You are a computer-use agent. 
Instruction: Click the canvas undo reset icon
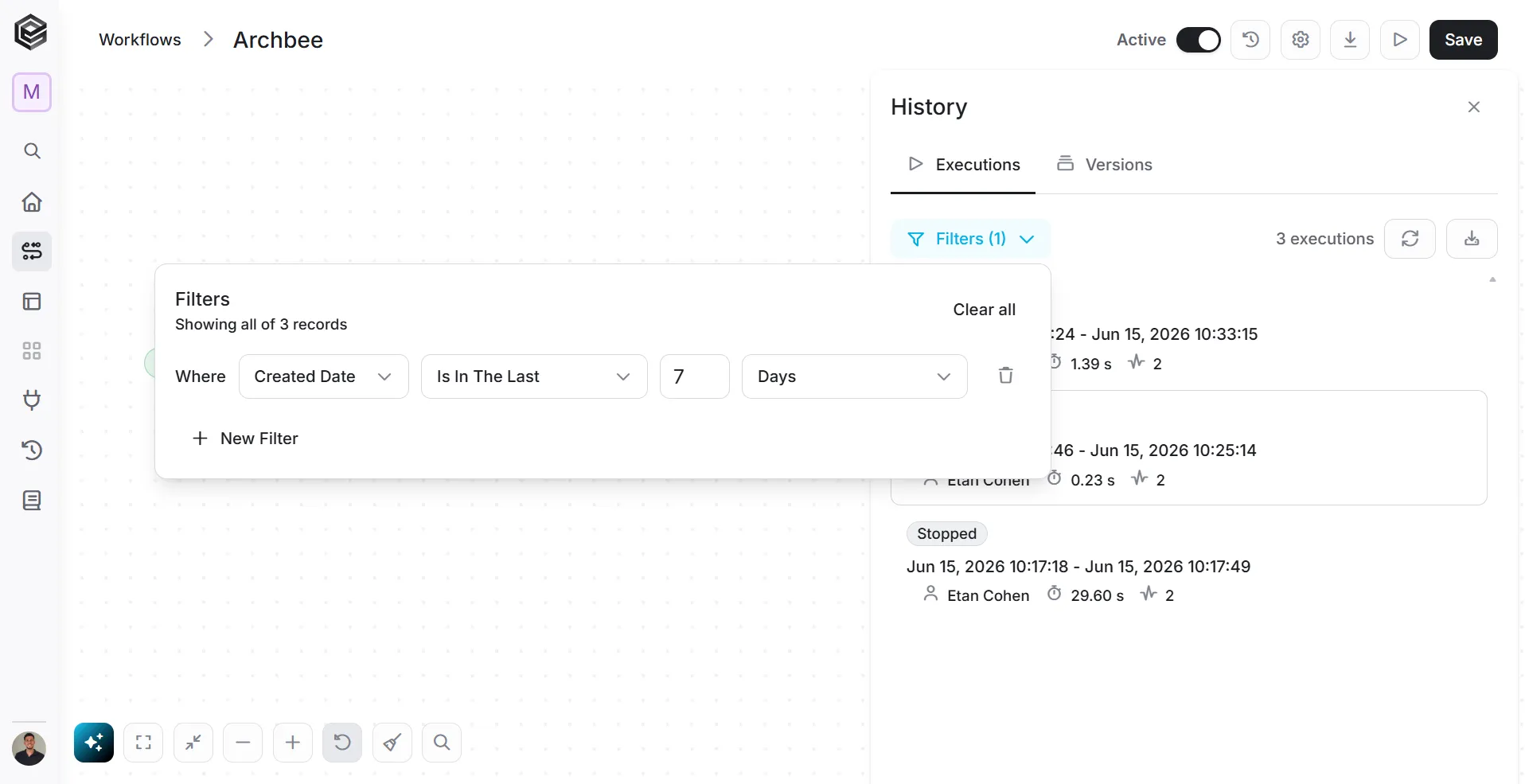(342, 743)
